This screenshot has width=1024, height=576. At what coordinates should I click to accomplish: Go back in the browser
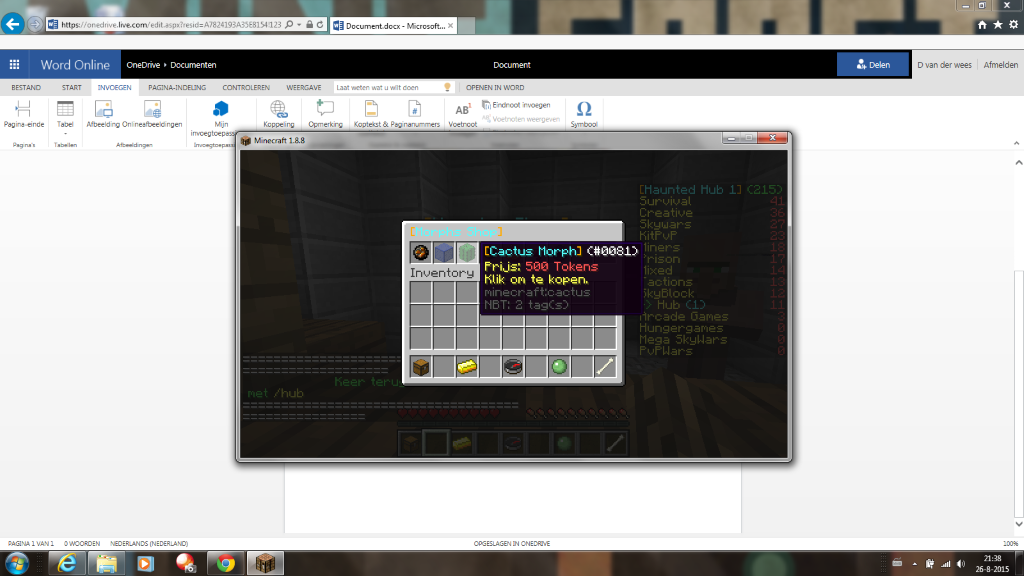[12, 24]
